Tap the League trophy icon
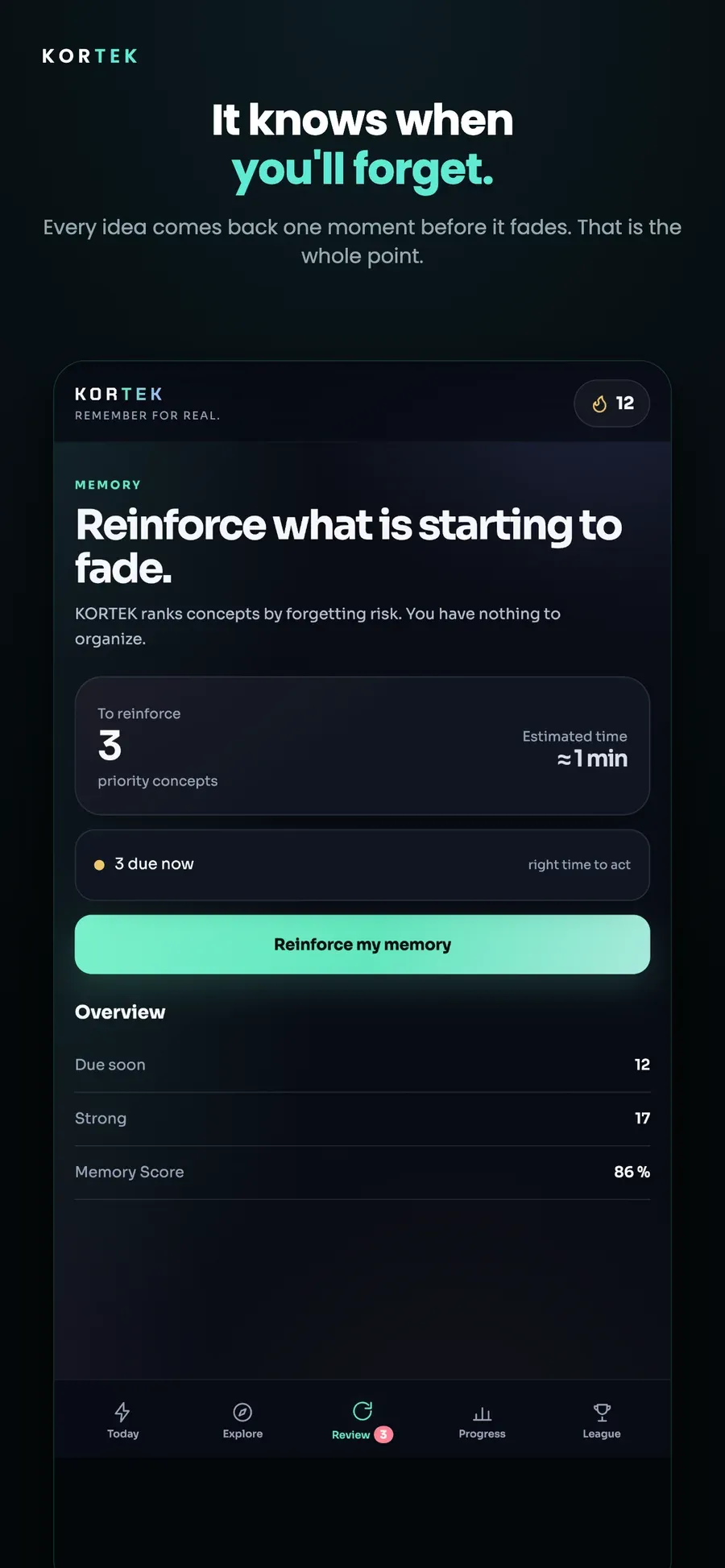The width and height of the screenshot is (725, 1568). point(602,1412)
